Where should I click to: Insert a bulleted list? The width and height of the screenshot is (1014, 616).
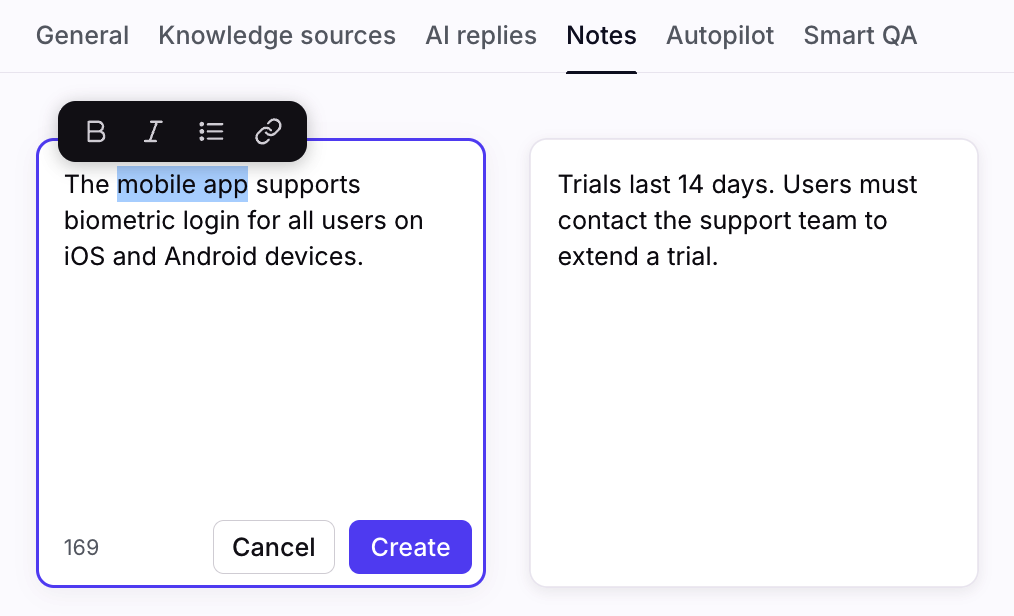click(x=211, y=131)
